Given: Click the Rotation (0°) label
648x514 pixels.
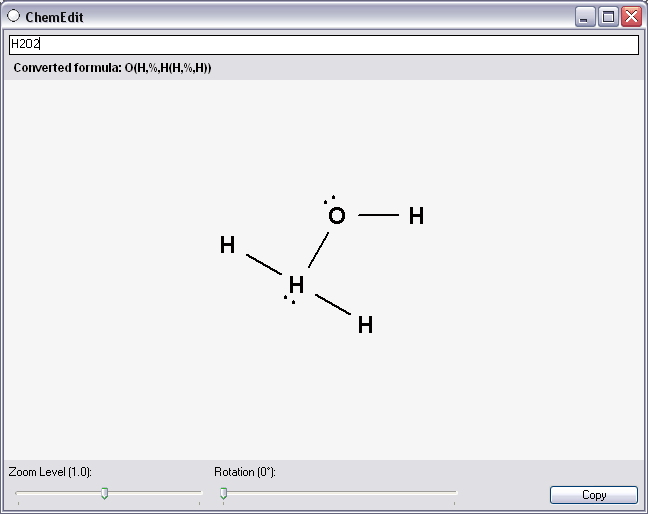Looking at the screenshot, I should coord(245,472).
